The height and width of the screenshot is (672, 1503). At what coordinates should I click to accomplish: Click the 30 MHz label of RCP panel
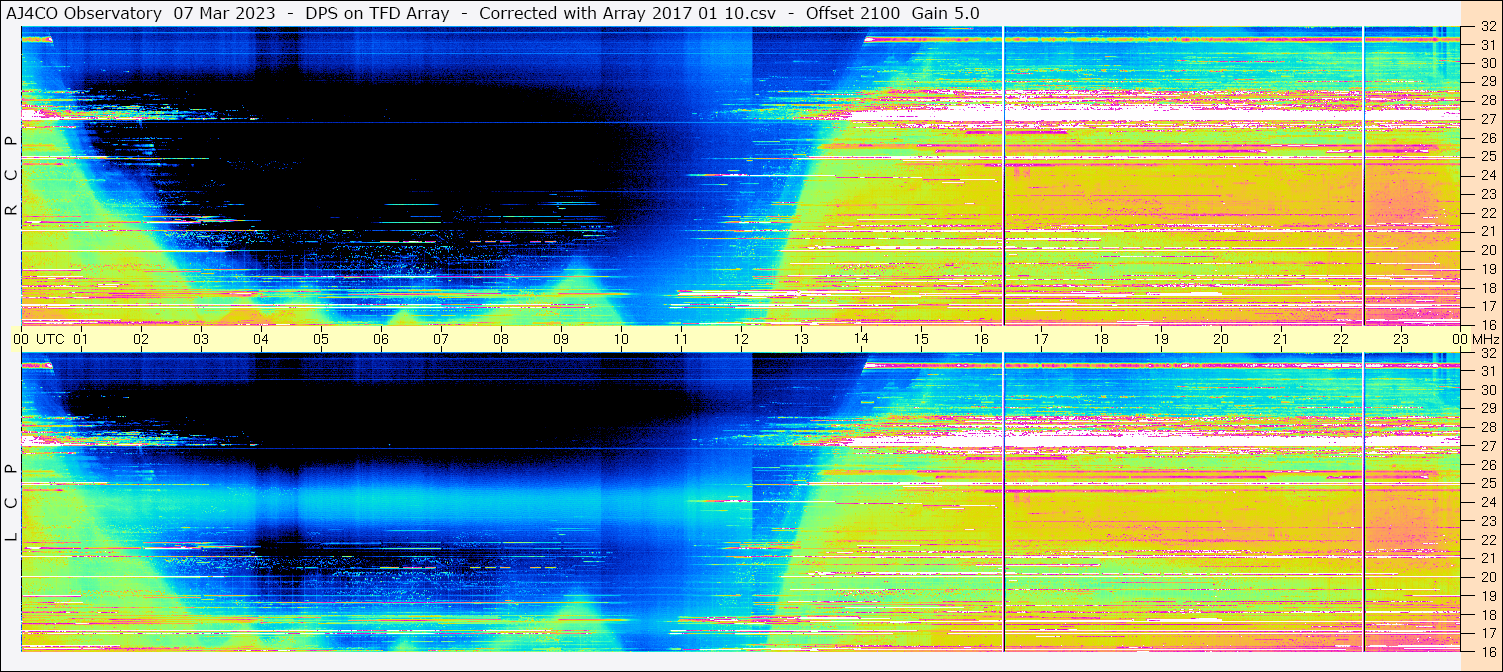coord(1488,63)
